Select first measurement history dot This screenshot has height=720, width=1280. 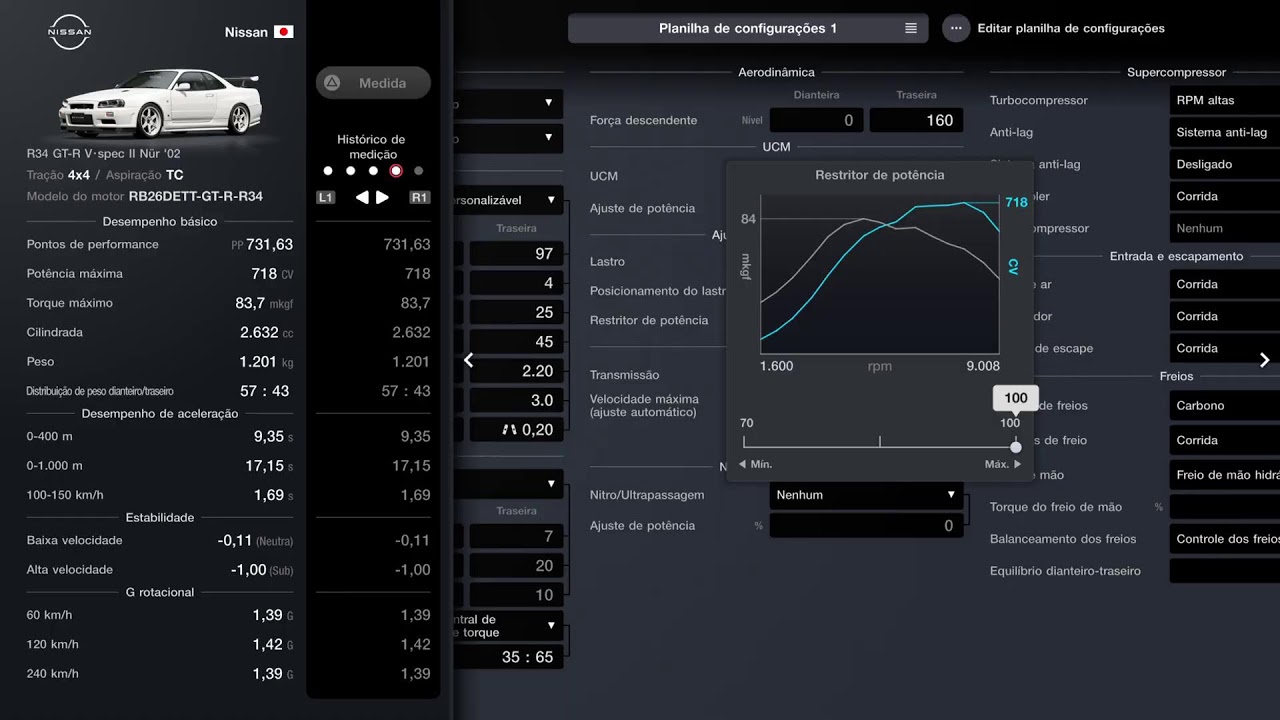tap(328, 171)
